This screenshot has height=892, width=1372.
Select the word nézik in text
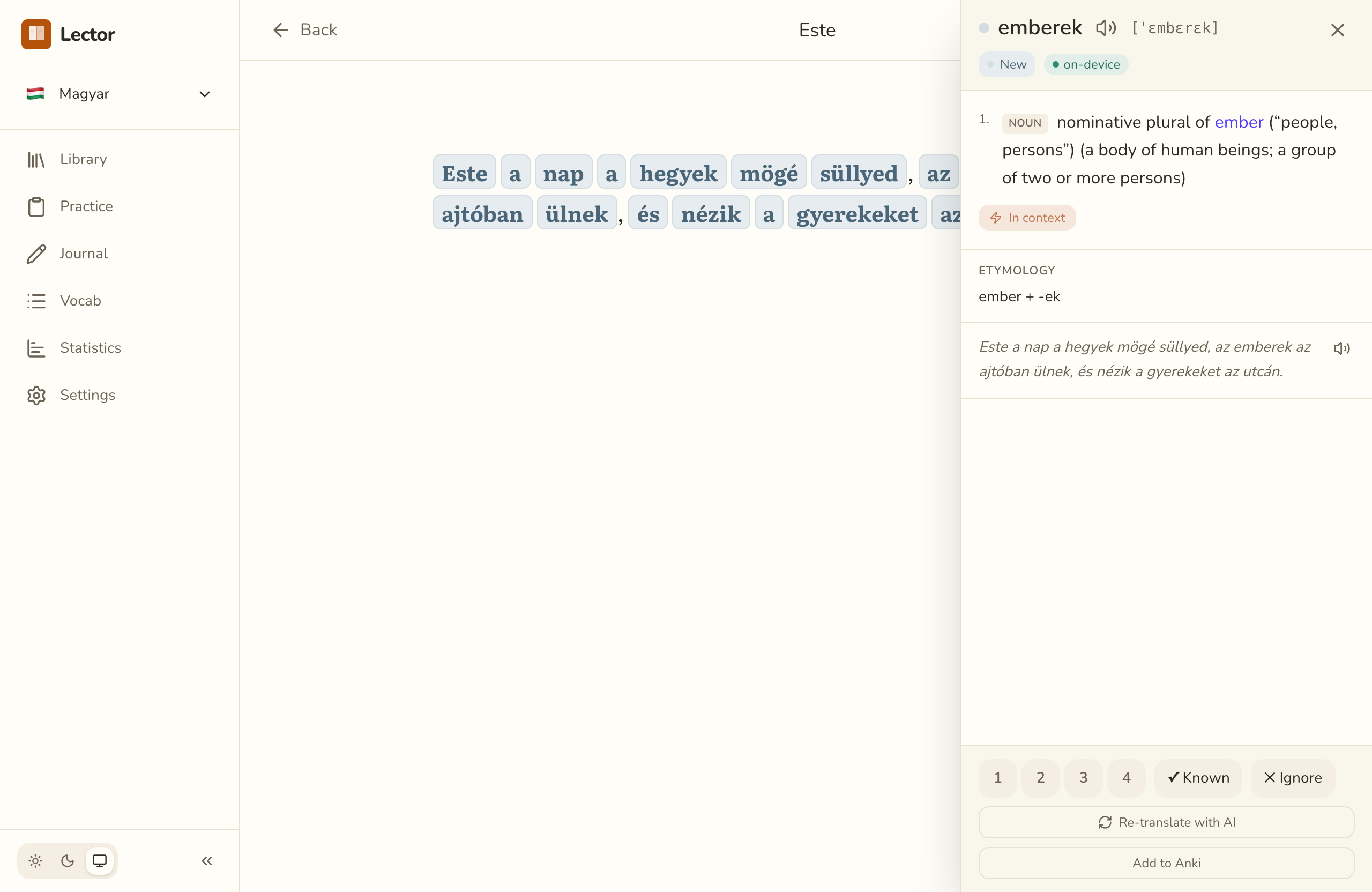[711, 213]
